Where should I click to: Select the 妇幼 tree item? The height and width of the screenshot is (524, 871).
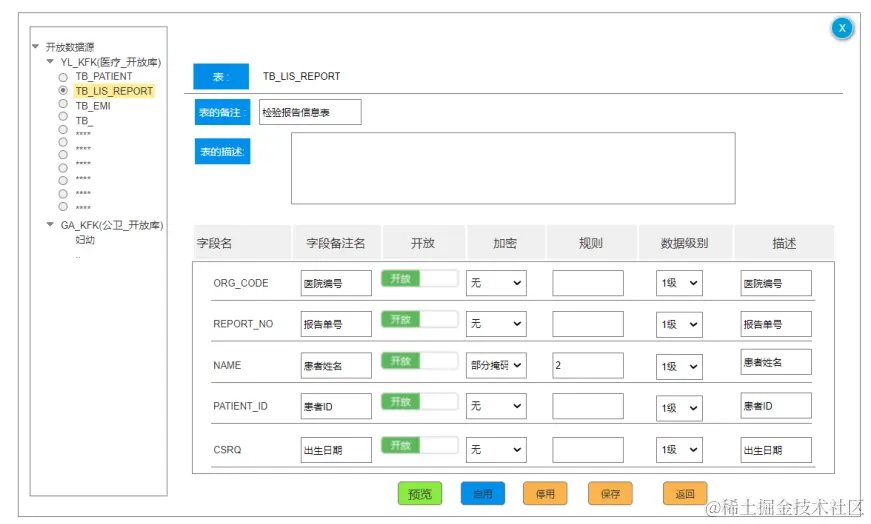pyautogui.click(x=85, y=240)
